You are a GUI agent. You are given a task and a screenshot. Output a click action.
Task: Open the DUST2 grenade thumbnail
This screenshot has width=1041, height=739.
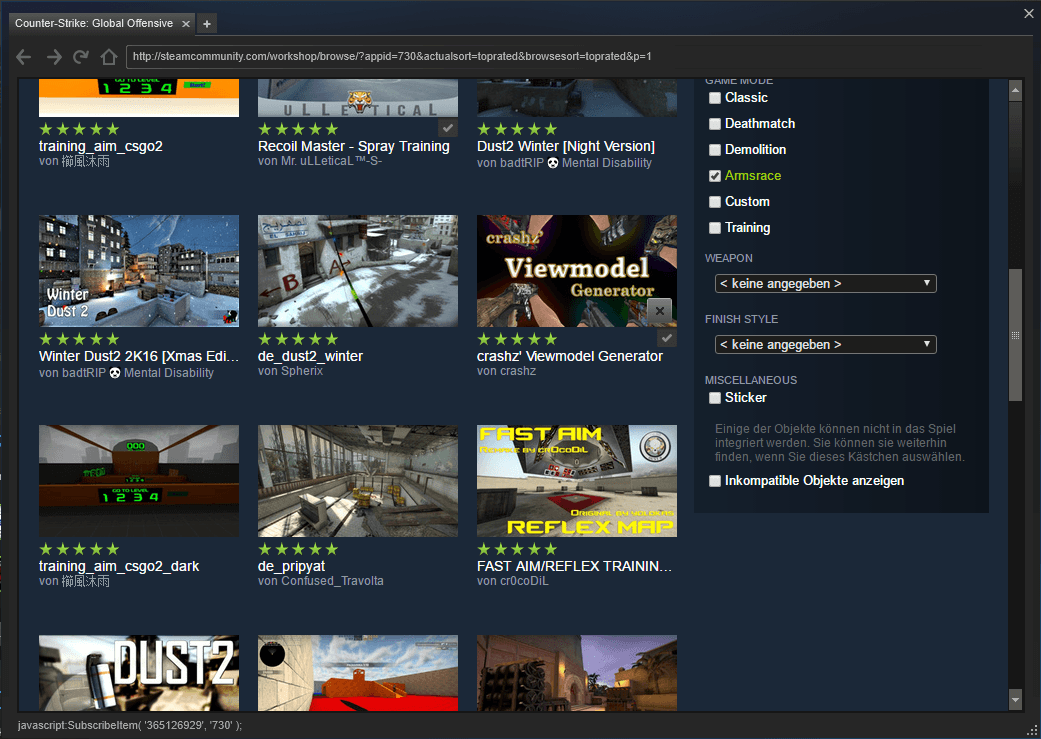tap(139, 673)
